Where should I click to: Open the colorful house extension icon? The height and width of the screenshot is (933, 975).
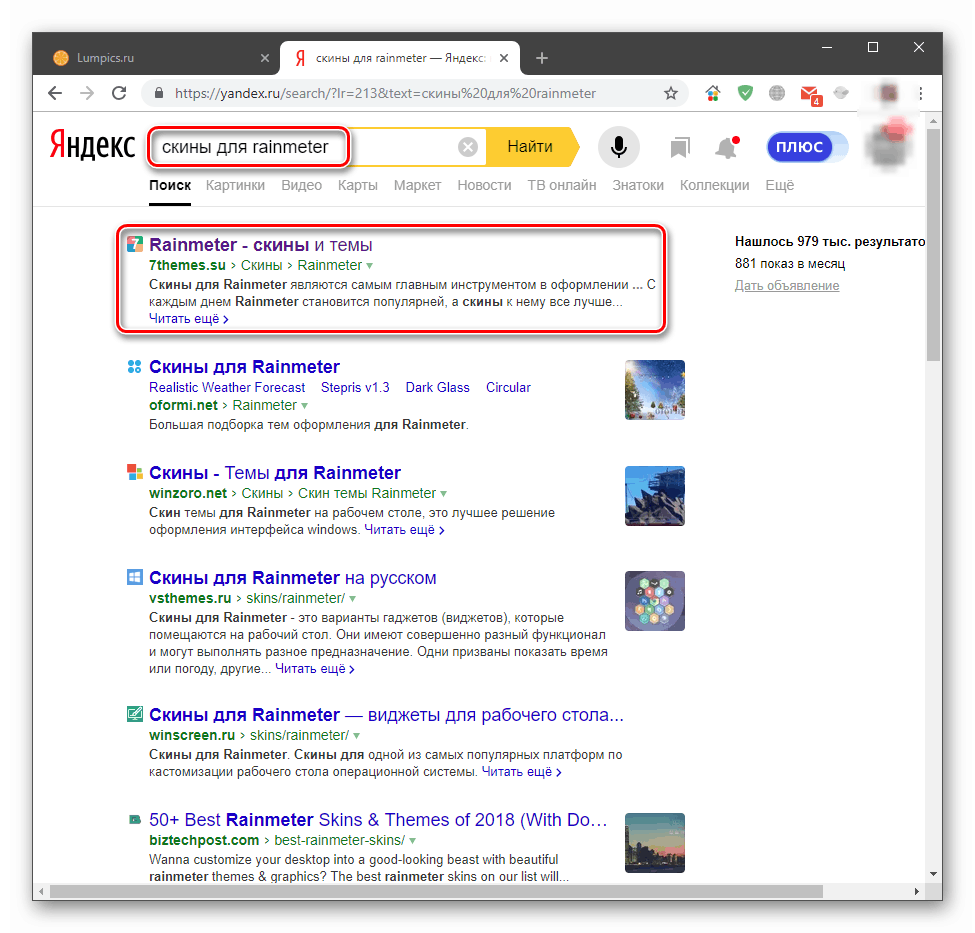tap(713, 93)
